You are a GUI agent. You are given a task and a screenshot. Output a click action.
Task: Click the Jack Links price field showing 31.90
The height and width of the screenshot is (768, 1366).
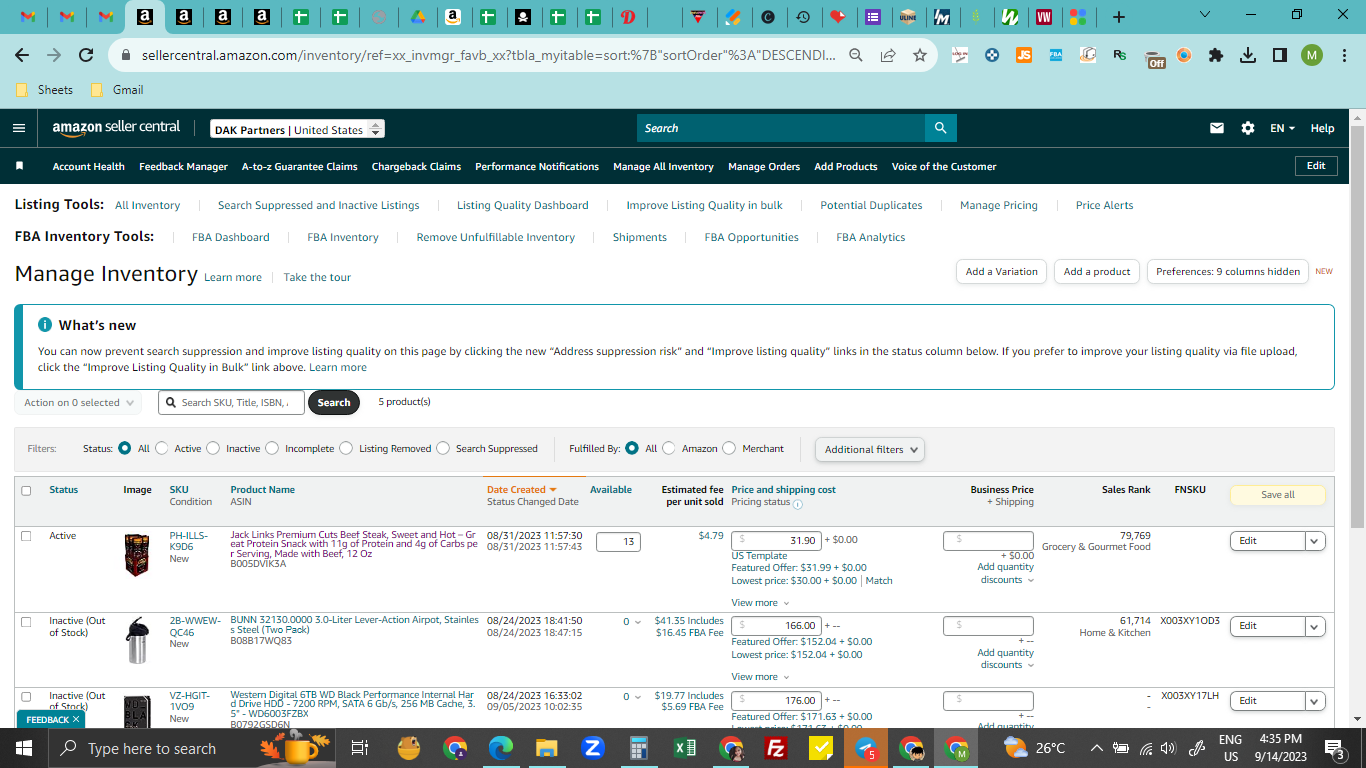[x=776, y=540]
